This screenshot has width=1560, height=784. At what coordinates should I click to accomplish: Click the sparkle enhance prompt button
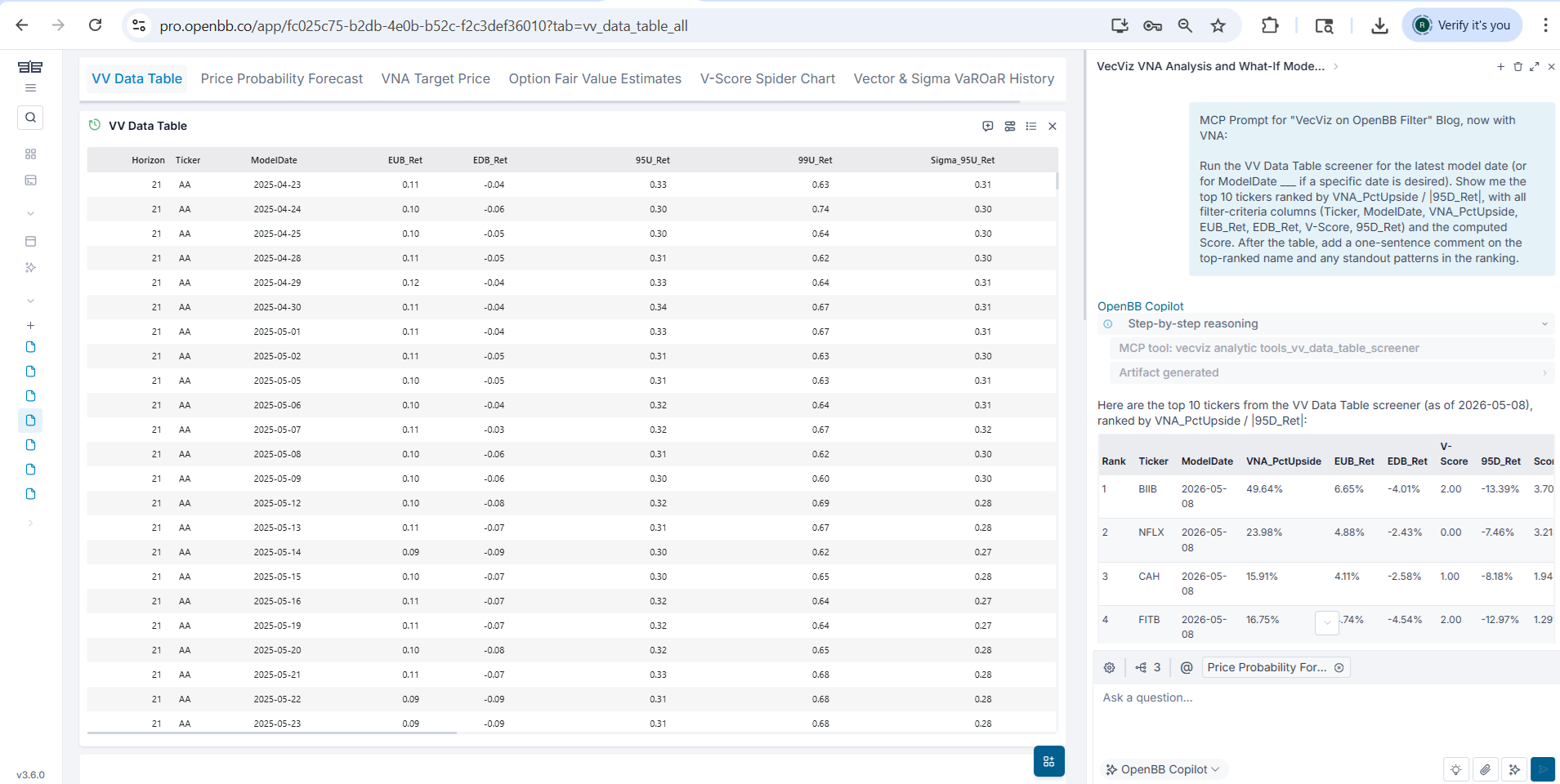tap(1514, 769)
